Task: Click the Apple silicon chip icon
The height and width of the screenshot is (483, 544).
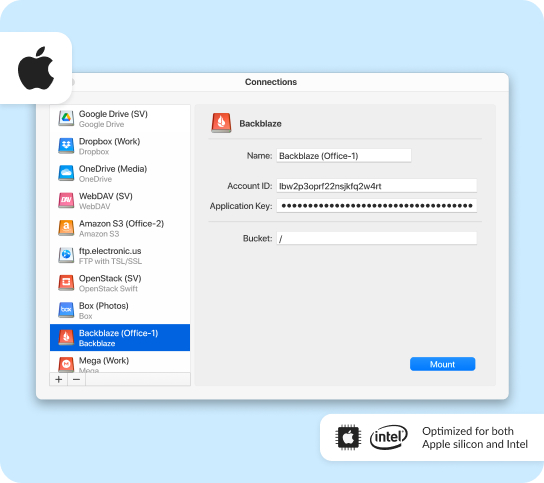Action: pos(348,437)
